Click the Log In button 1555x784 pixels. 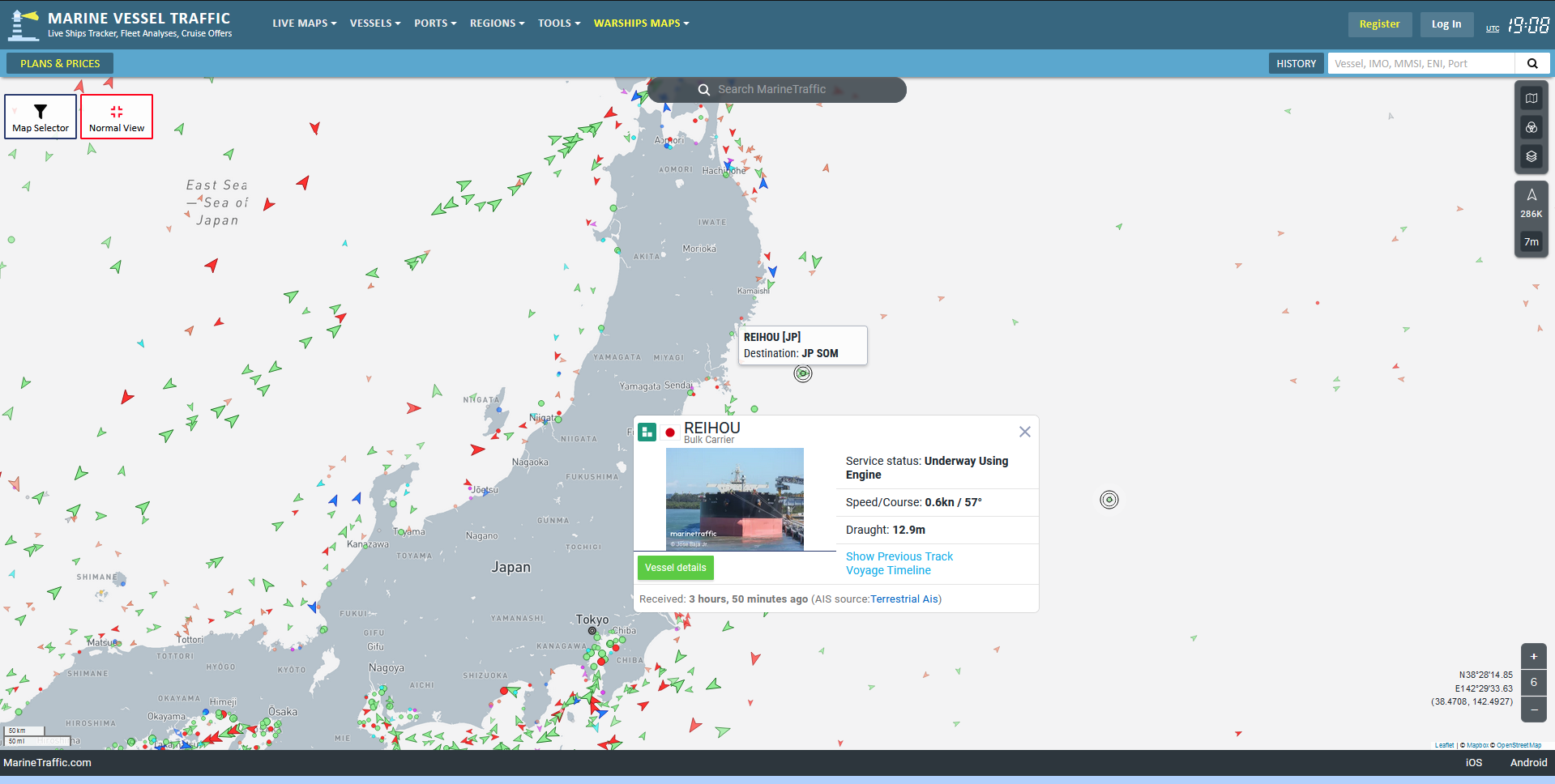point(1446,24)
